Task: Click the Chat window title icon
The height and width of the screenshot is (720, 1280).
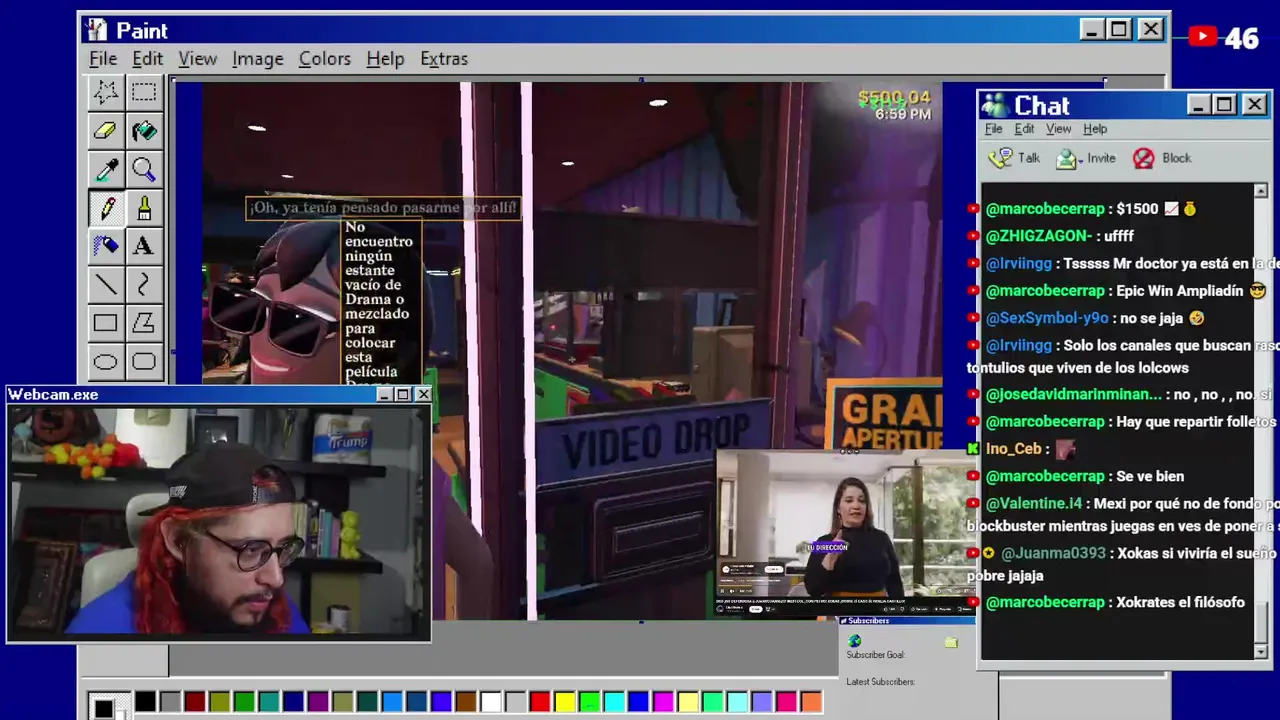Action: coord(994,105)
